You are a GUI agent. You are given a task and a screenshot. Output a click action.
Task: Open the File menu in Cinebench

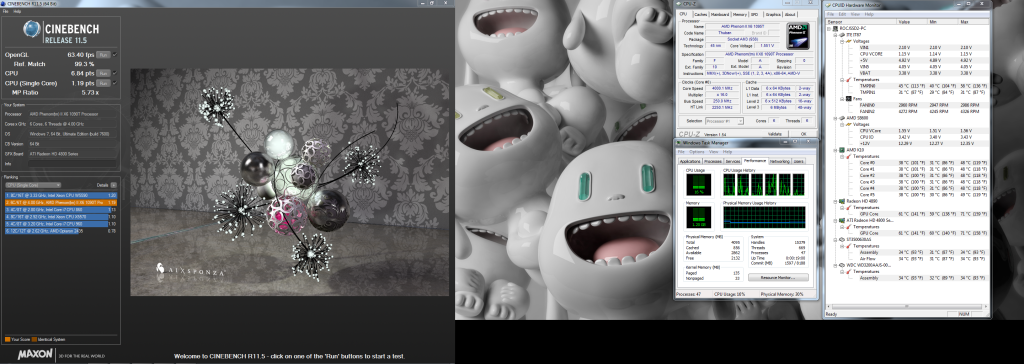(x=5, y=12)
